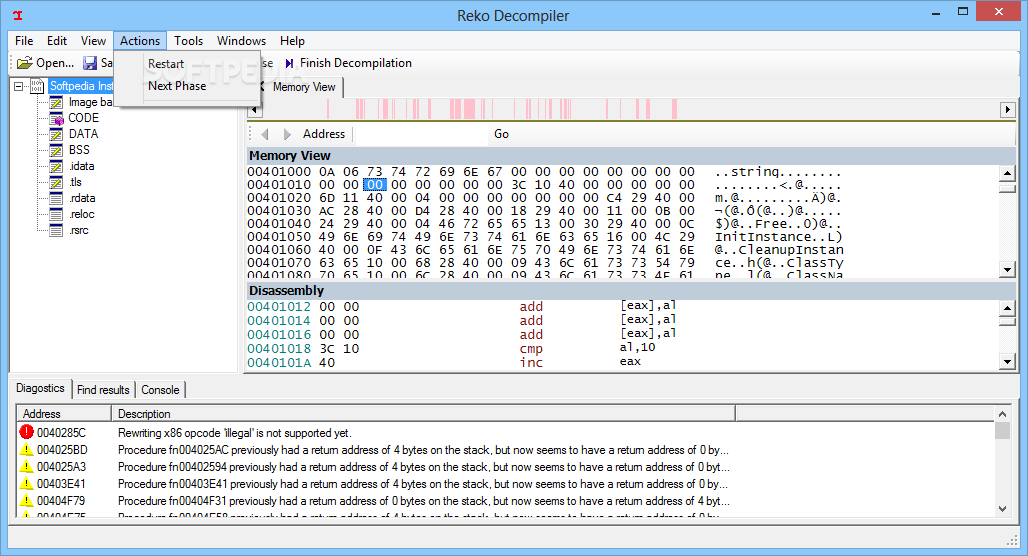Screen dimensions: 1028x556
Task: Click the .rsrc segment icon
Action: [x=56, y=230]
